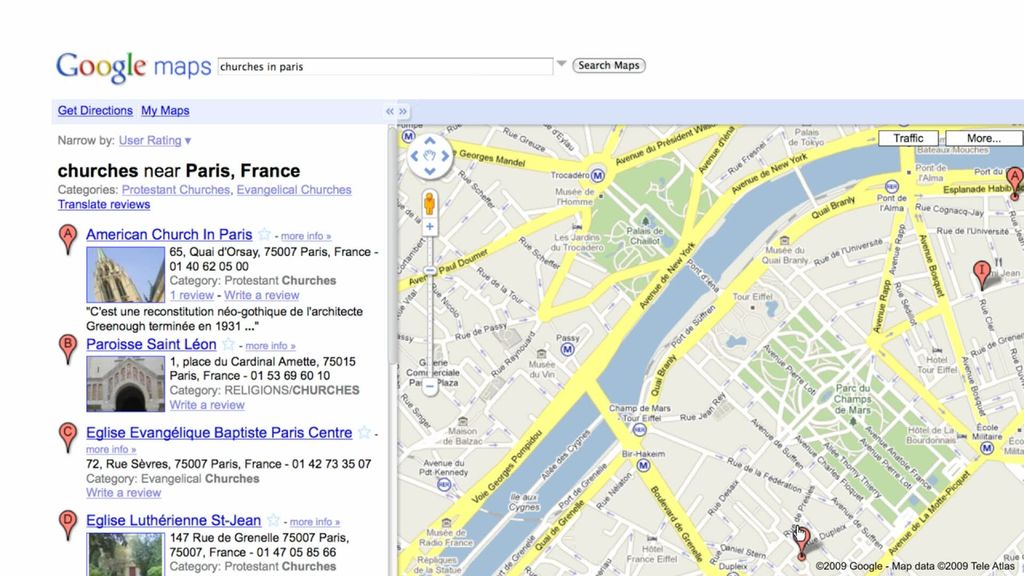Open Get Directions
1024x576 pixels.
[x=95, y=110]
